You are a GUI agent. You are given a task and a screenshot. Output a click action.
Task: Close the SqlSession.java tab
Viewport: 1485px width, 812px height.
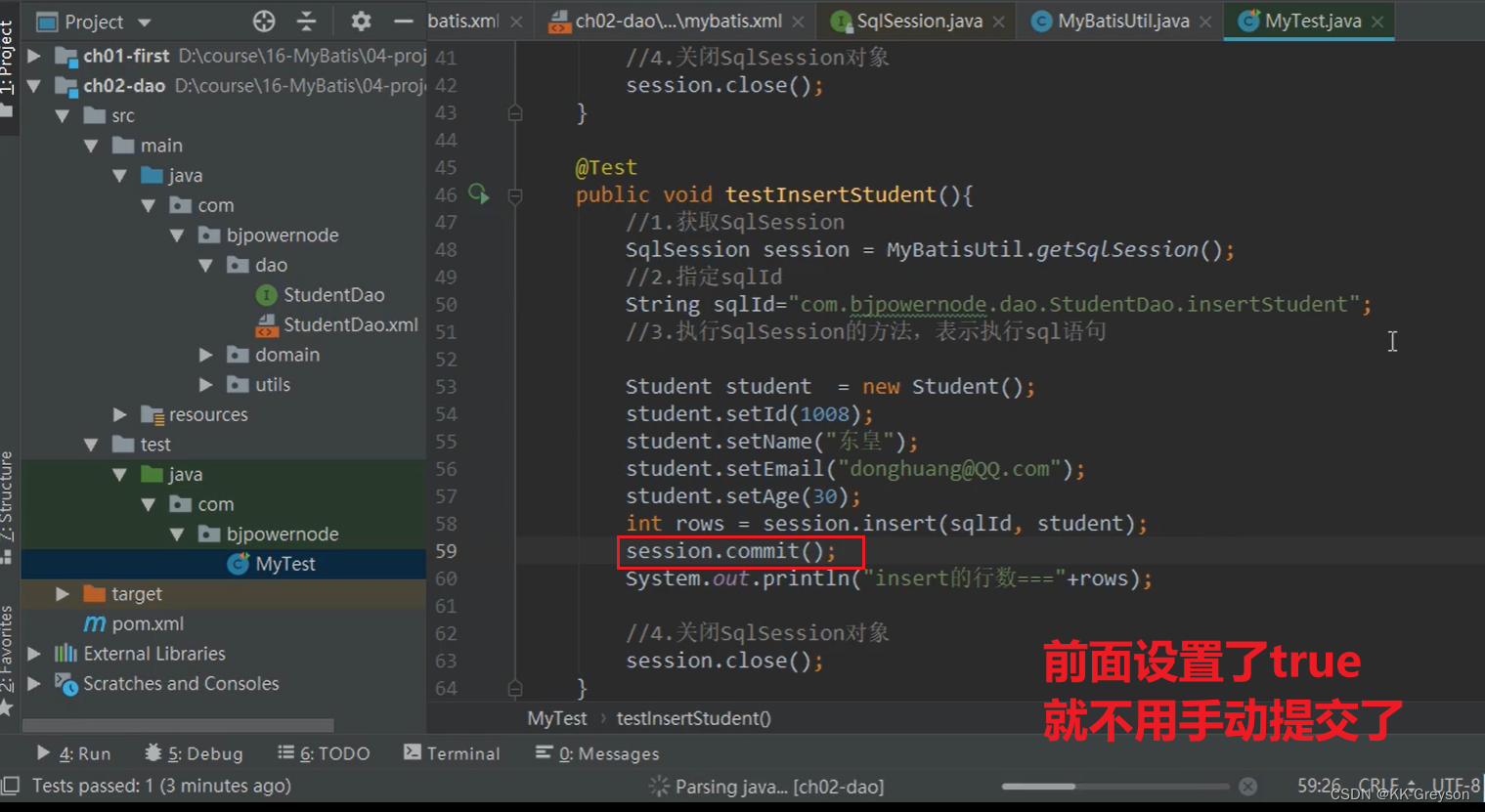(x=998, y=21)
